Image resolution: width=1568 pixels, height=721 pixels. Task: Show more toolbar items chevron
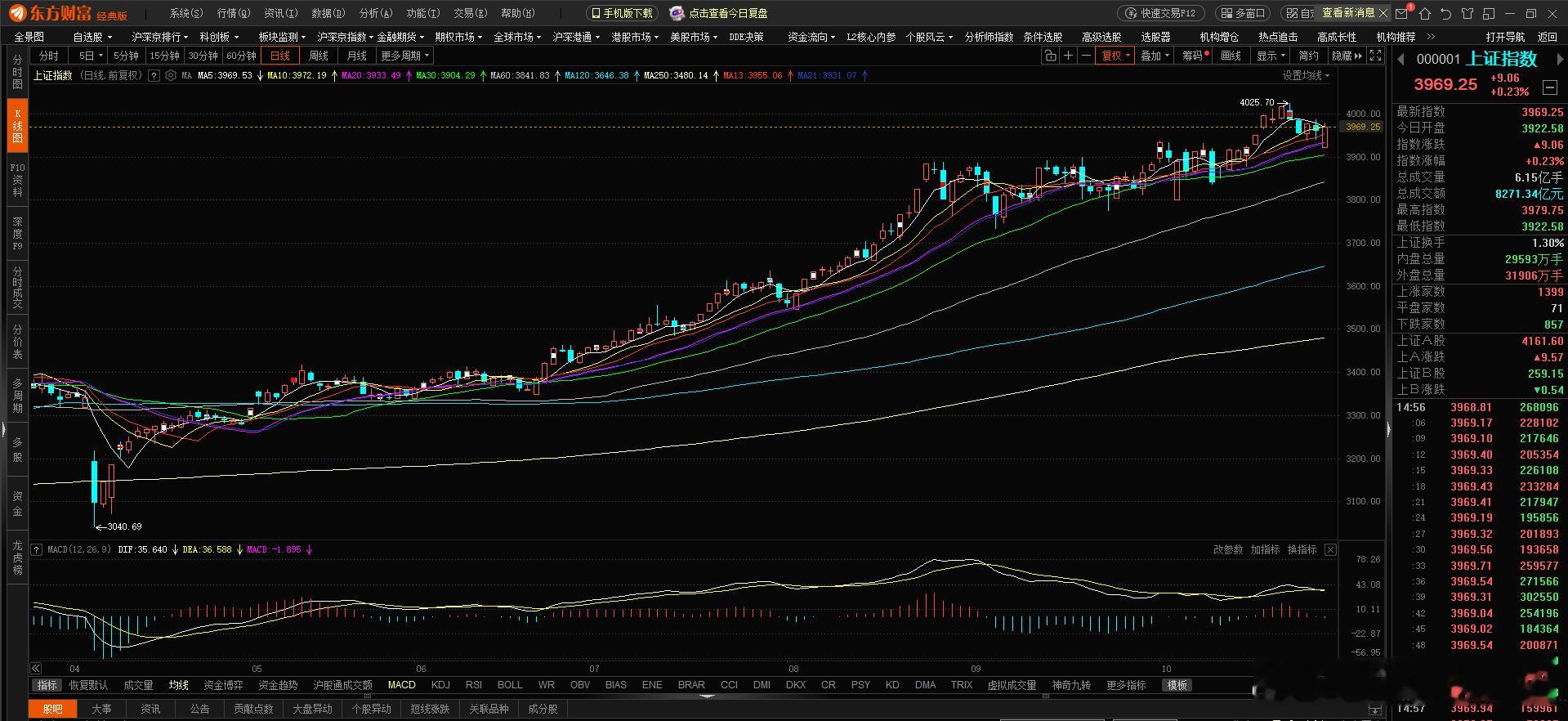click(x=1431, y=37)
